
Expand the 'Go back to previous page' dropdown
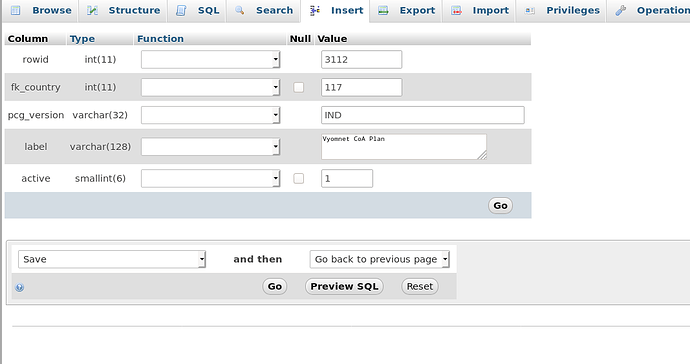coord(379,259)
